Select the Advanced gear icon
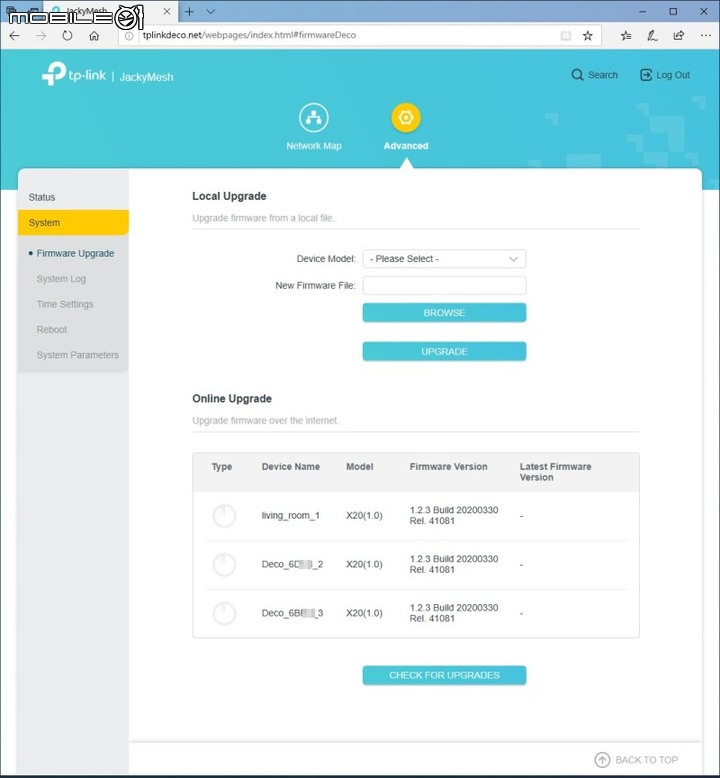This screenshot has width=720, height=778. click(406, 118)
